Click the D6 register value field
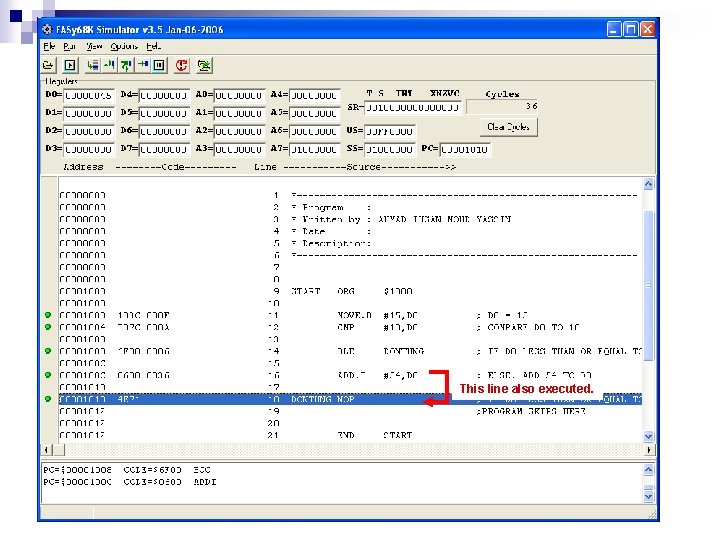 [x=164, y=131]
